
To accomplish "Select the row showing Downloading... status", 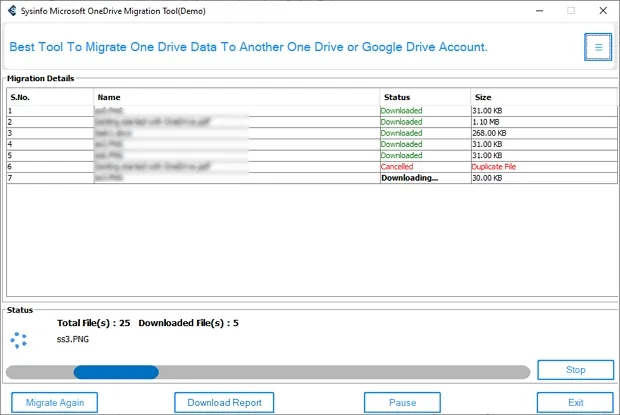I will tap(409, 178).
